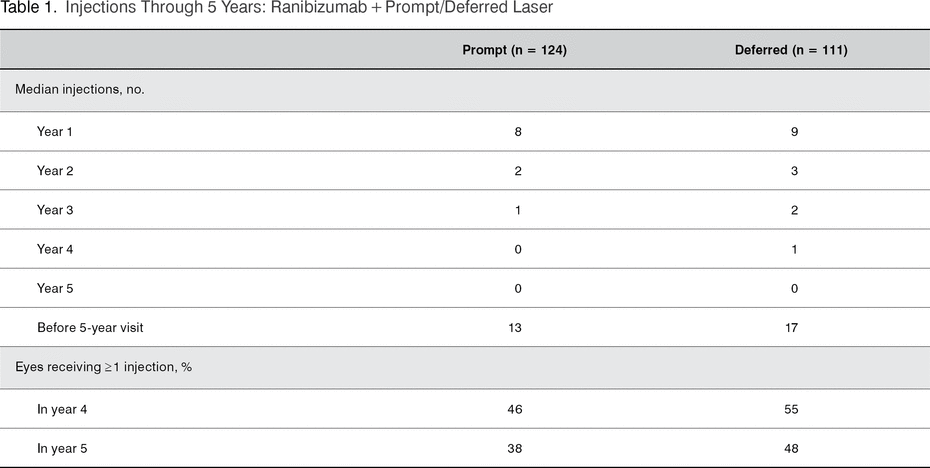Click the Year 4 row label
Image resolution: width=930 pixels, height=468 pixels.
click(x=55, y=249)
